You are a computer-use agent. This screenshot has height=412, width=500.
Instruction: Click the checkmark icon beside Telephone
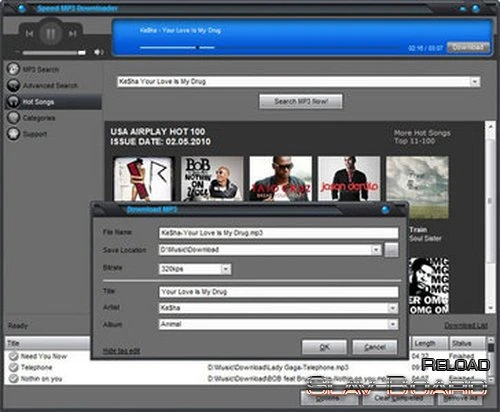(x=13, y=367)
